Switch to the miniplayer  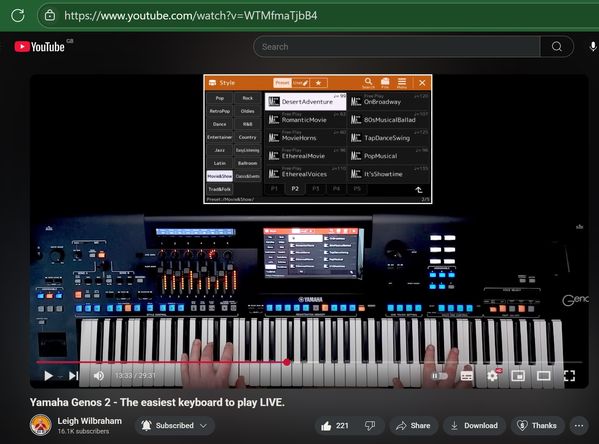pos(518,376)
